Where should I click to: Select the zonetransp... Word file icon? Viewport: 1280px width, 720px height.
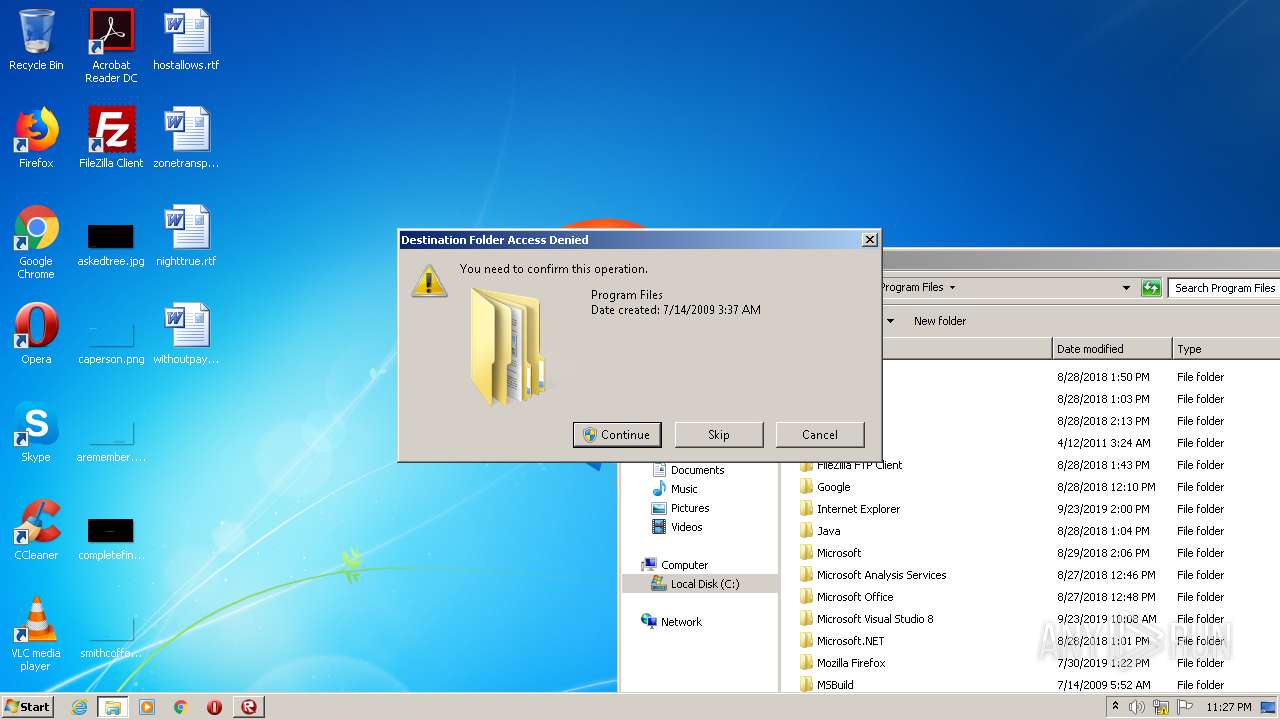pyautogui.click(x=186, y=139)
